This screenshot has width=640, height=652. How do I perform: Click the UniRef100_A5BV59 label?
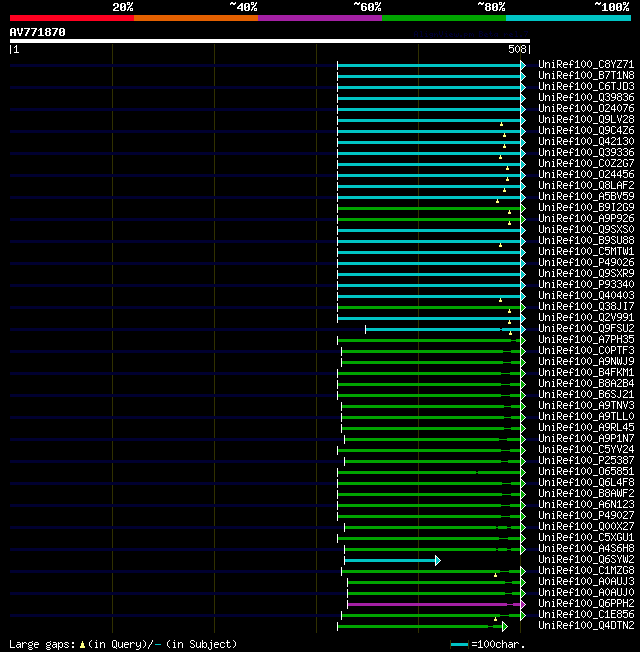click(586, 197)
